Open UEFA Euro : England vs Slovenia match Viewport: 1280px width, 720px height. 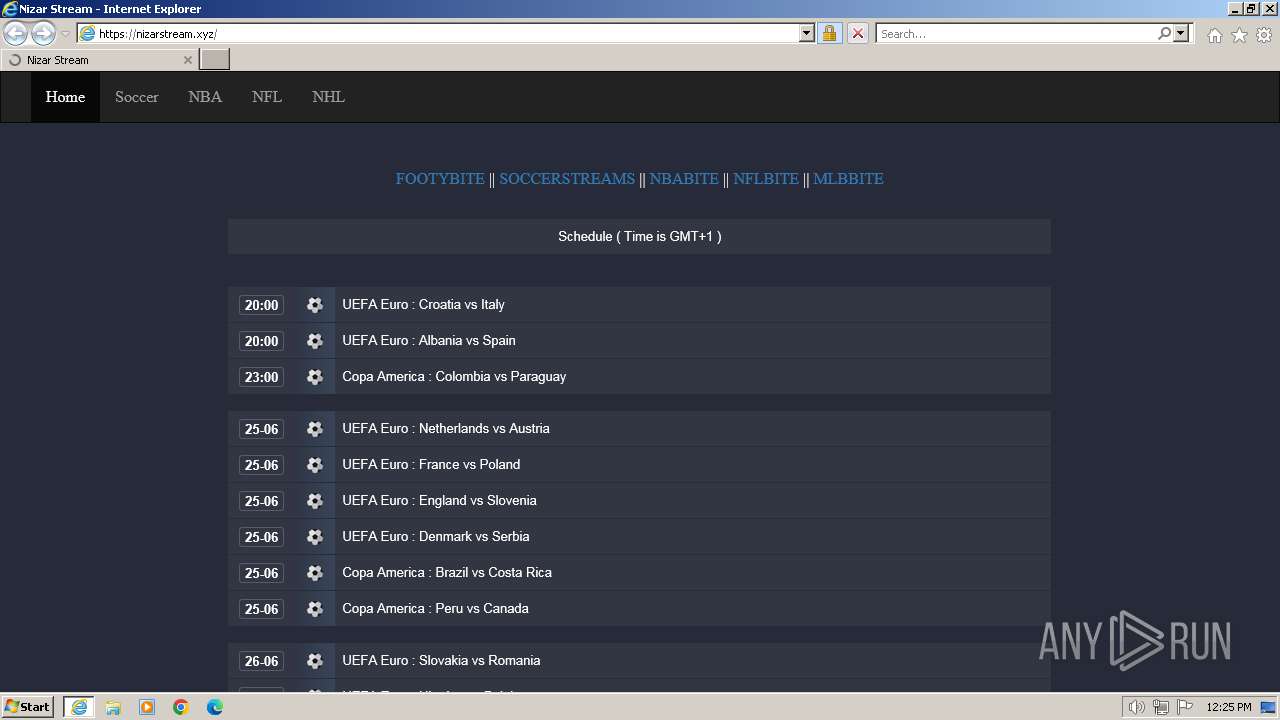pyautogui.click(x=439, y=501)
